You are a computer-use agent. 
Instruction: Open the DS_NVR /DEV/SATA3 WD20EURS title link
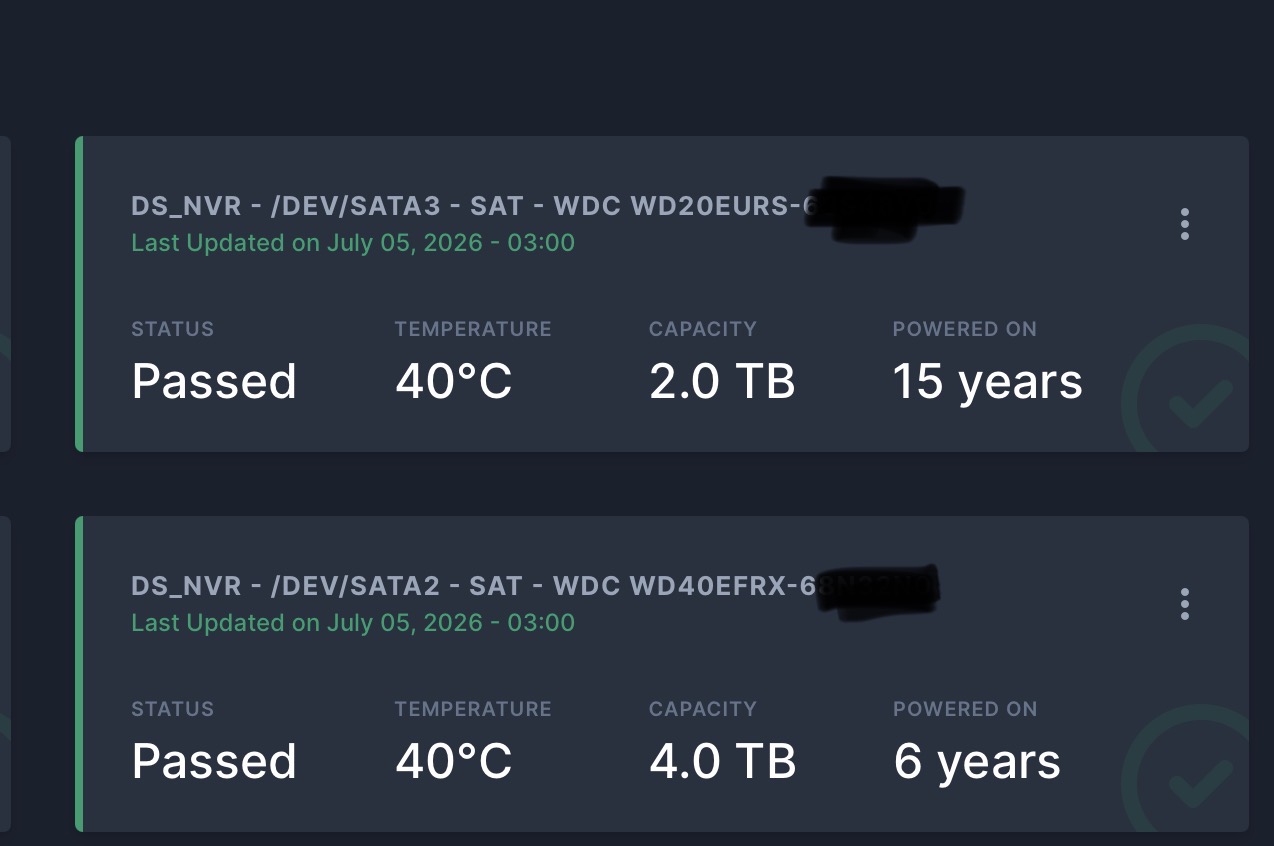pyautogui.click(x=546, y=206)
